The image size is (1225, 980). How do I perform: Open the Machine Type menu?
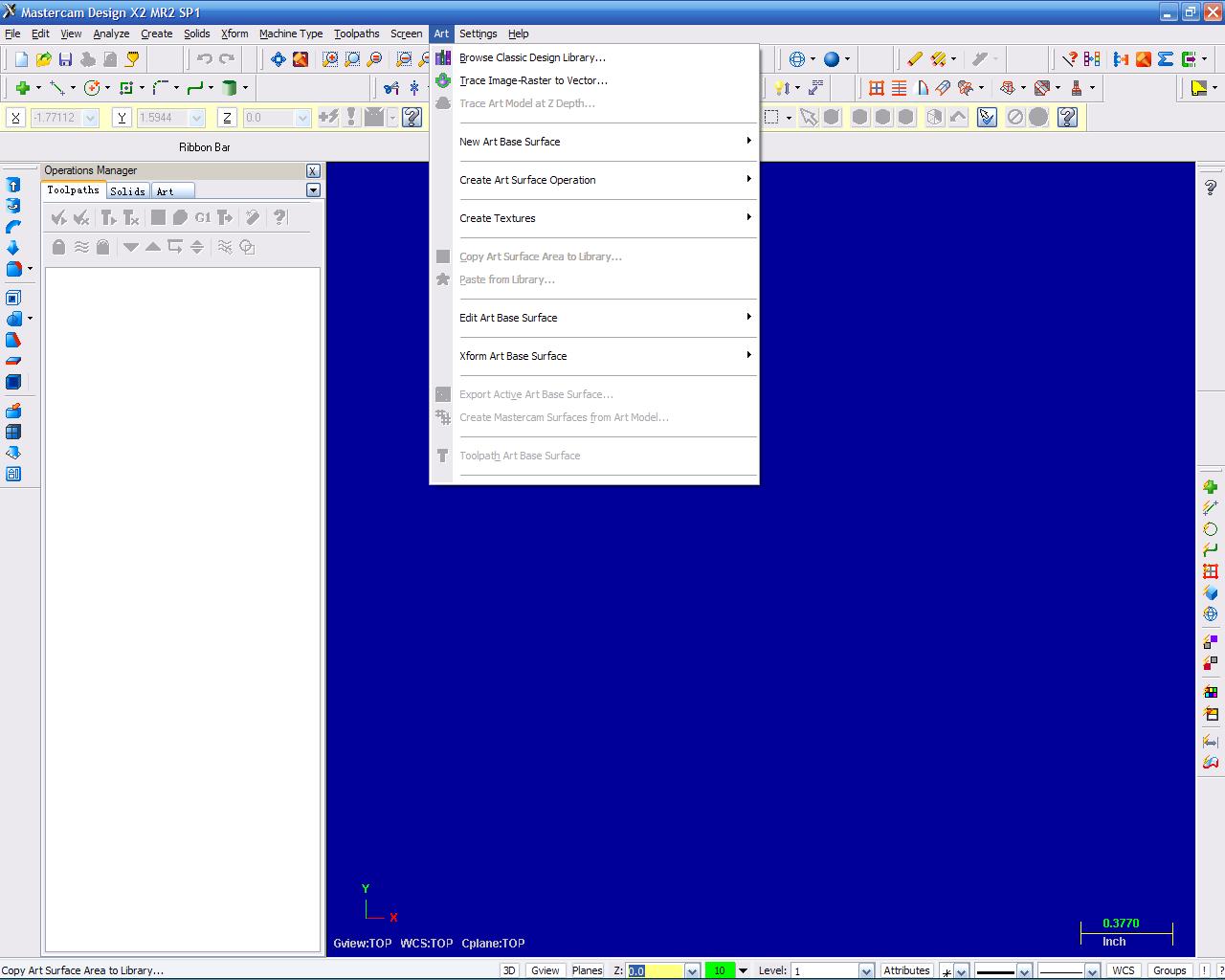(x=291, y=33)
